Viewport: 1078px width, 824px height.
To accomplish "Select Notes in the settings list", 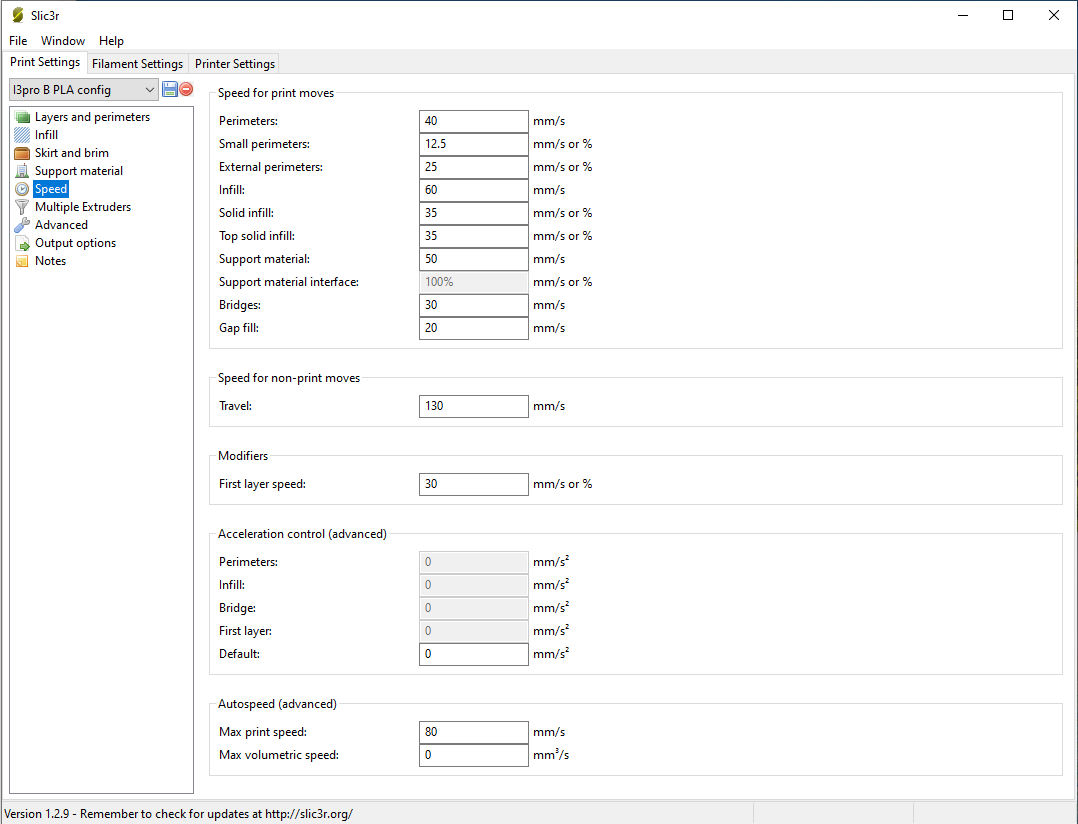I will coord(50,261).
